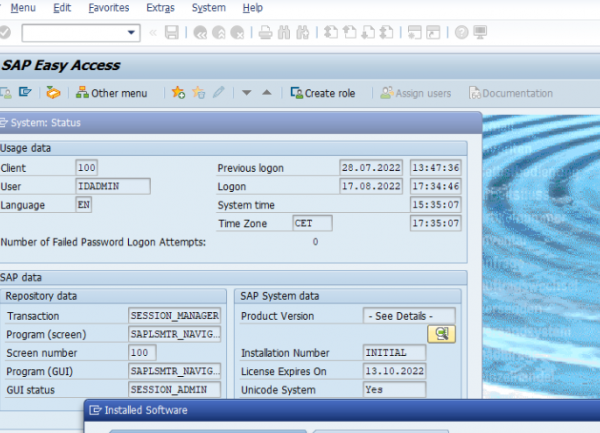
Task: Click the Find binoculars icon
Action: (283, 33)
